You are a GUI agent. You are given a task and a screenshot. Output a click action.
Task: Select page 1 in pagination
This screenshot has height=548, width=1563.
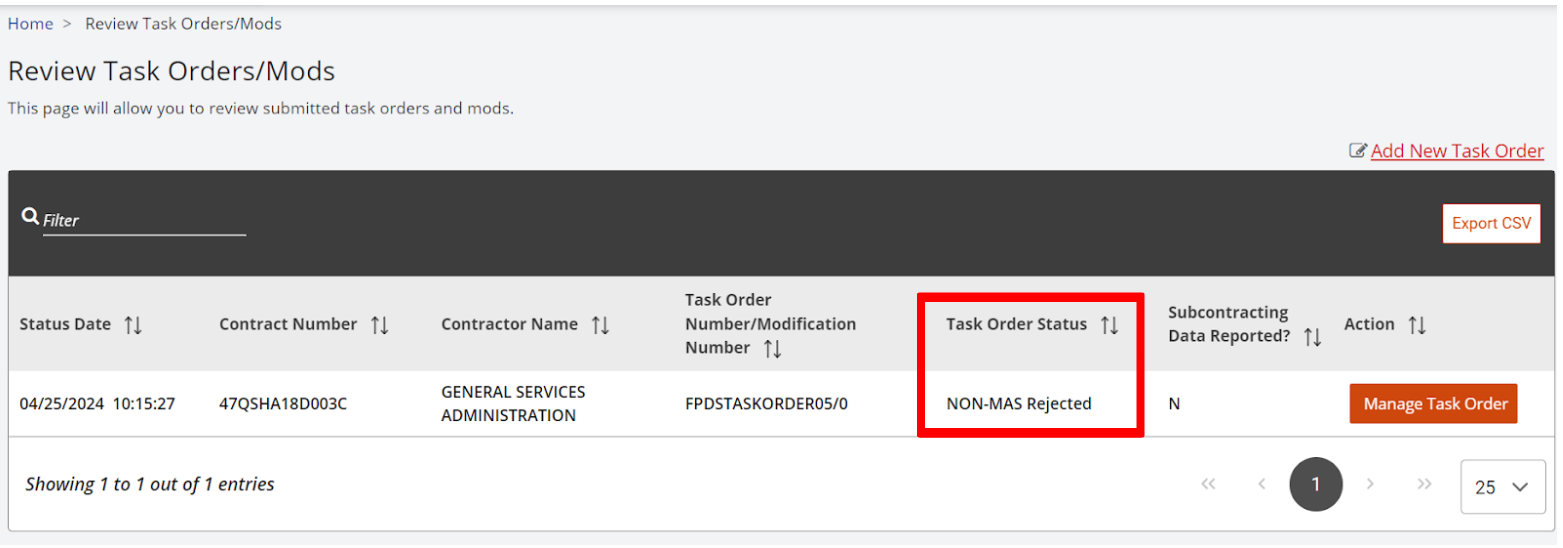point(1315,485)
